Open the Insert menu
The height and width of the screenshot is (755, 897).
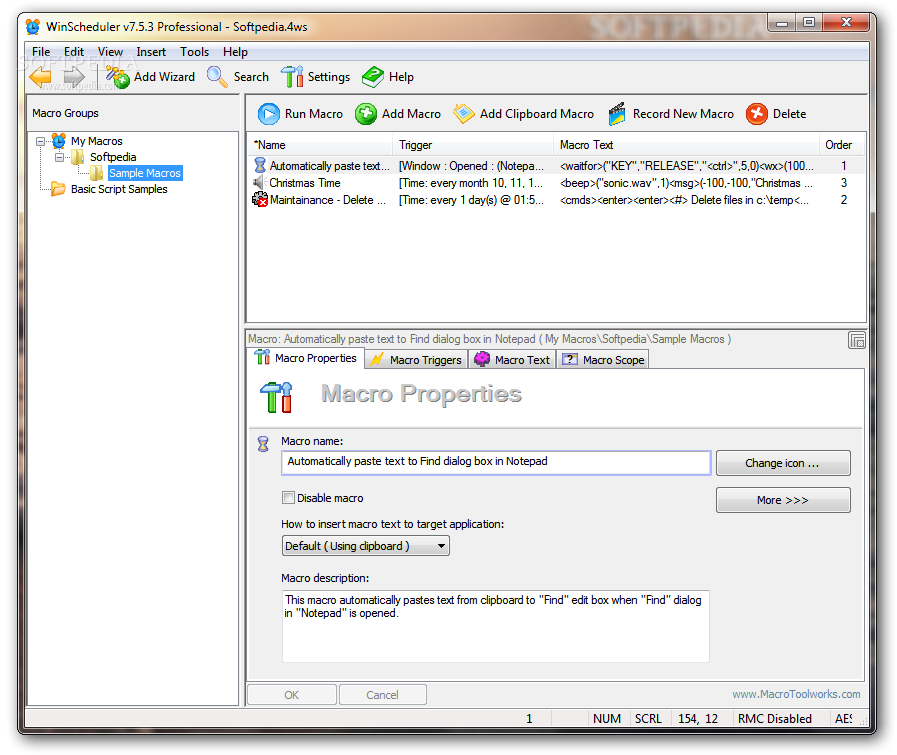point(151,52)
